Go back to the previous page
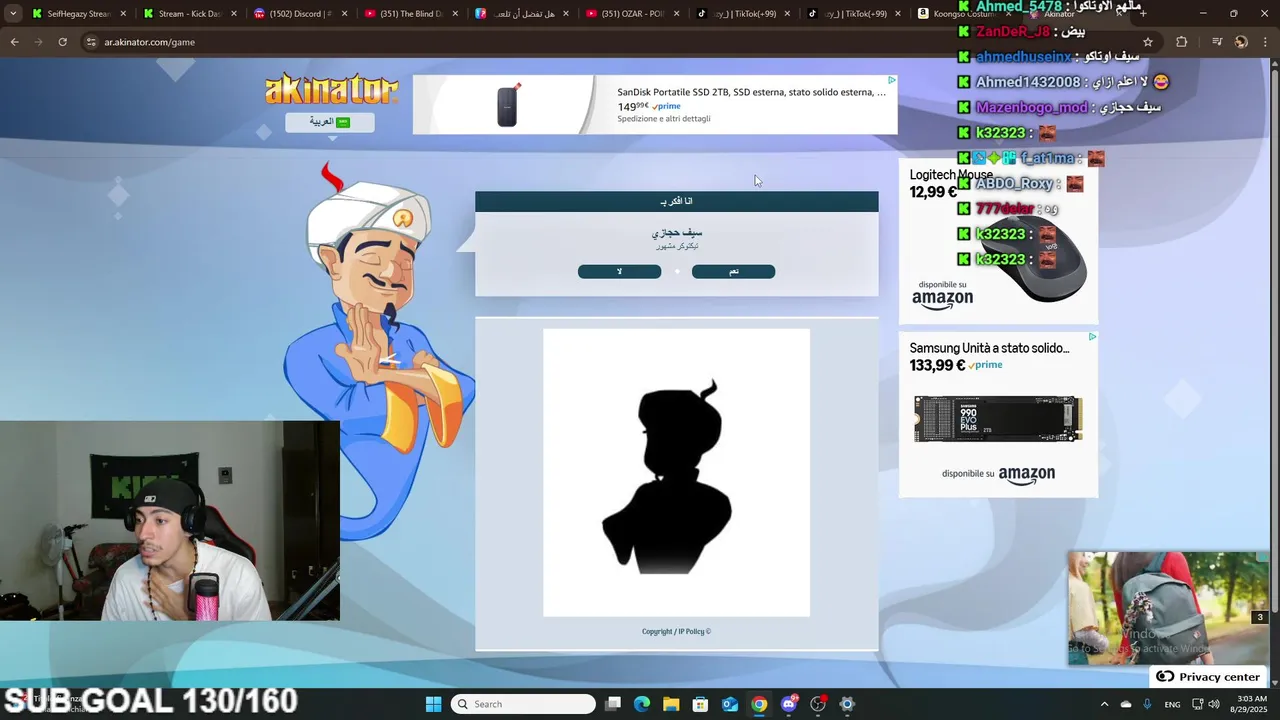Screen dimensions: 1280x720 (14, 42)
